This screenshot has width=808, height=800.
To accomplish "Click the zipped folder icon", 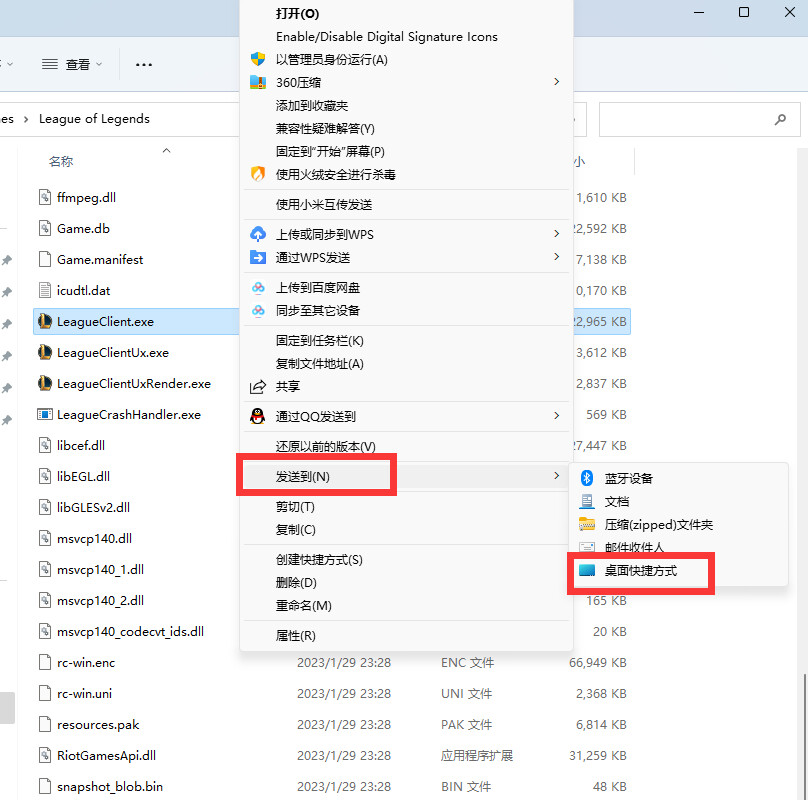I will pyautogui.click(x=586, y=524).
